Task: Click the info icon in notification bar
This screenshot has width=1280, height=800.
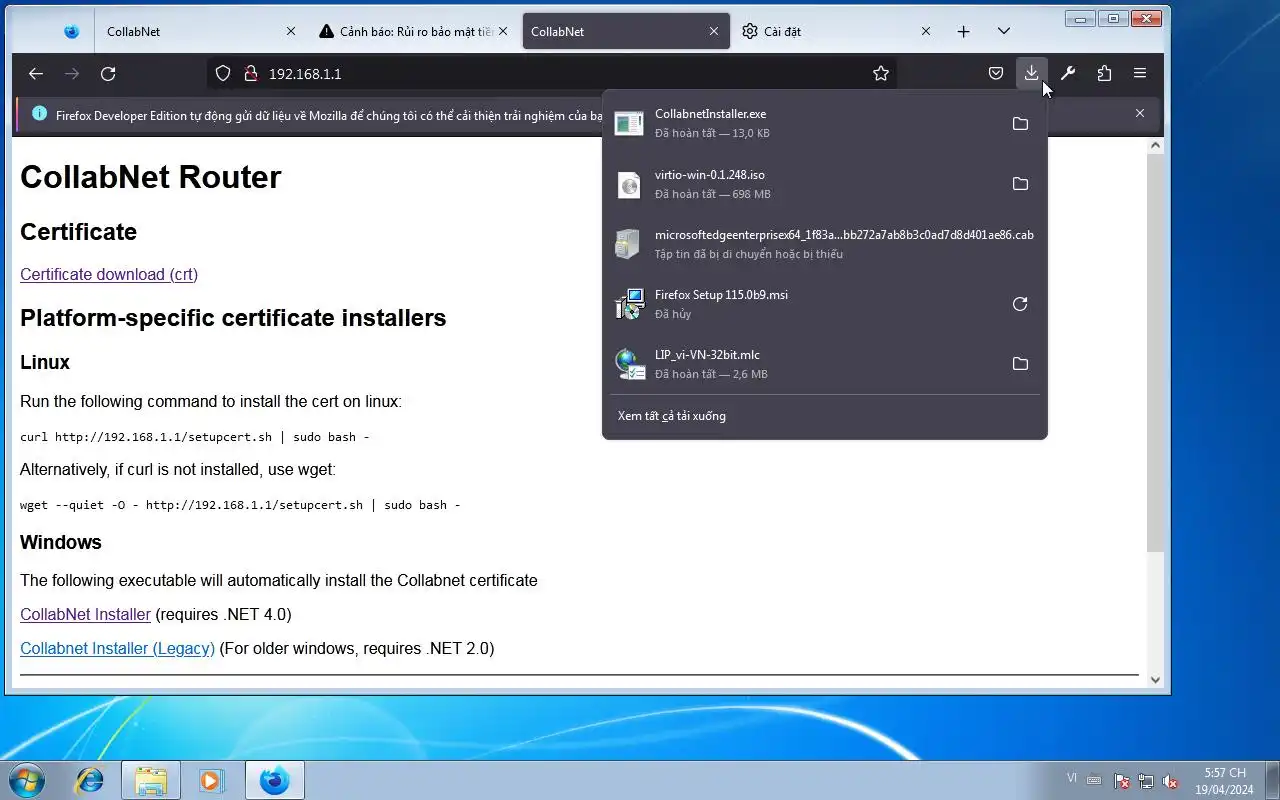Action: [x=40, y=114]
